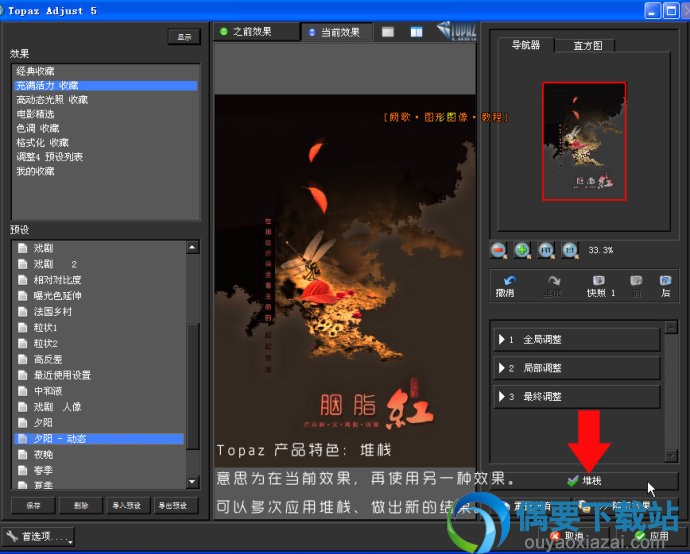Take a snapshot with 快照 1
Screen dimensions: 690x554
[600, 286]
